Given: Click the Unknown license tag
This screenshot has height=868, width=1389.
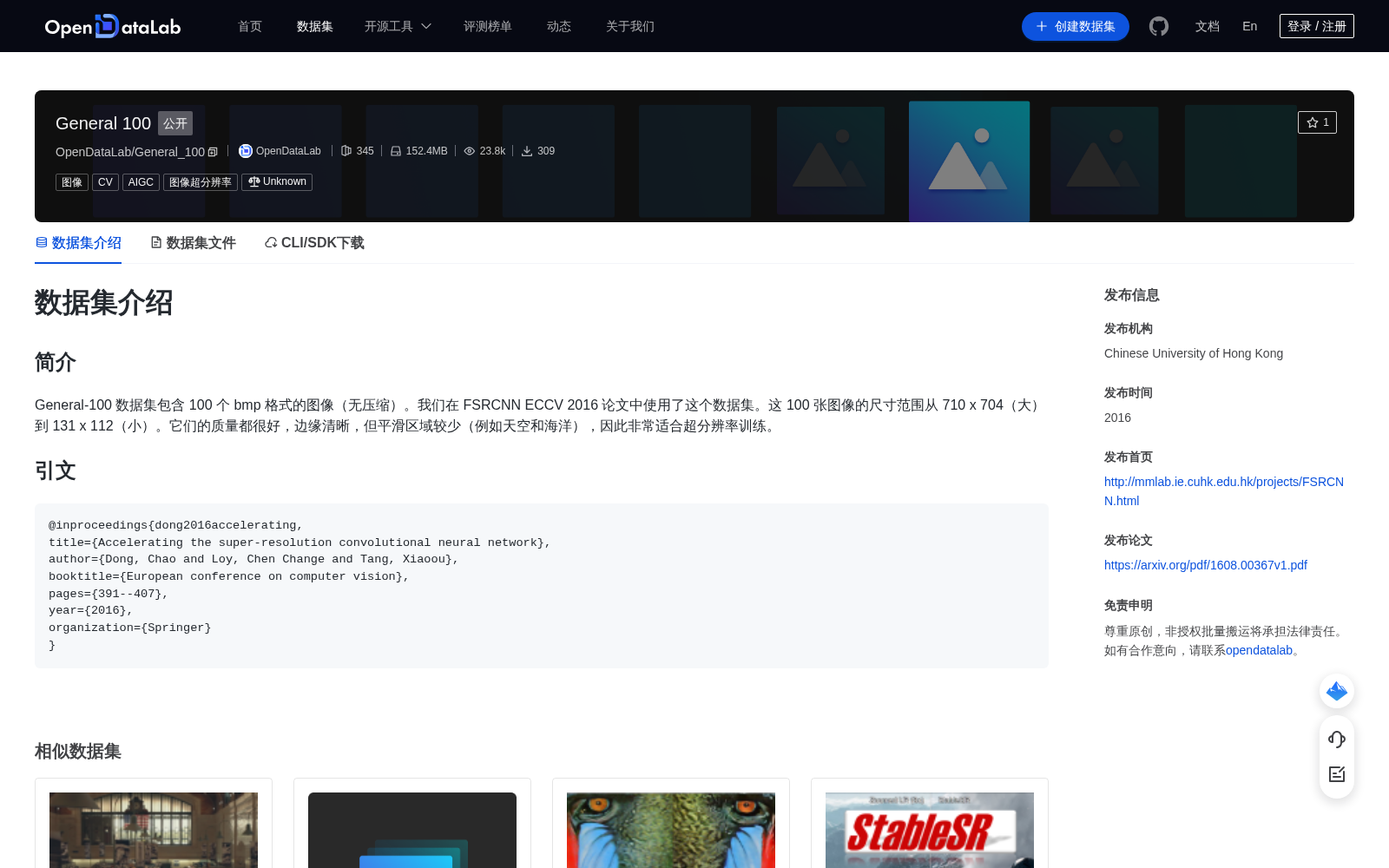Looking at the screenshot, I should [x=277, y=182].
